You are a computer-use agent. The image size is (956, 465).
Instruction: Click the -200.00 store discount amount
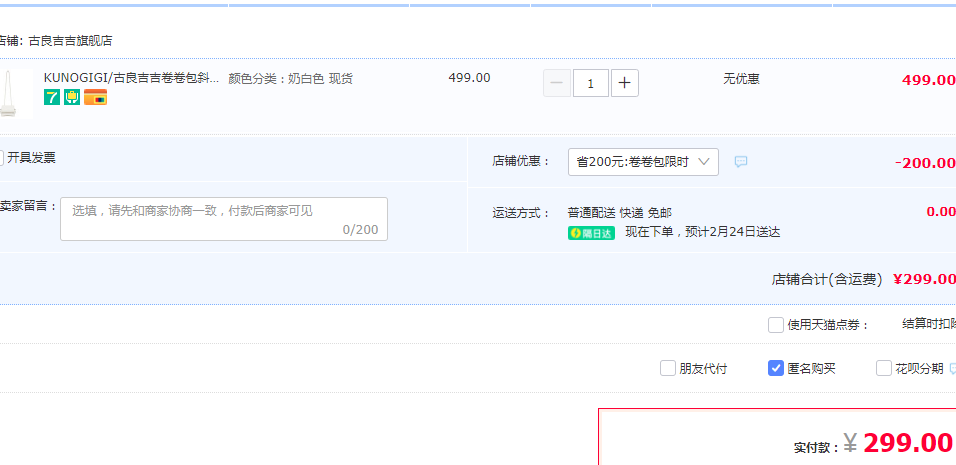pyautogui.click(x=925, y=163)
